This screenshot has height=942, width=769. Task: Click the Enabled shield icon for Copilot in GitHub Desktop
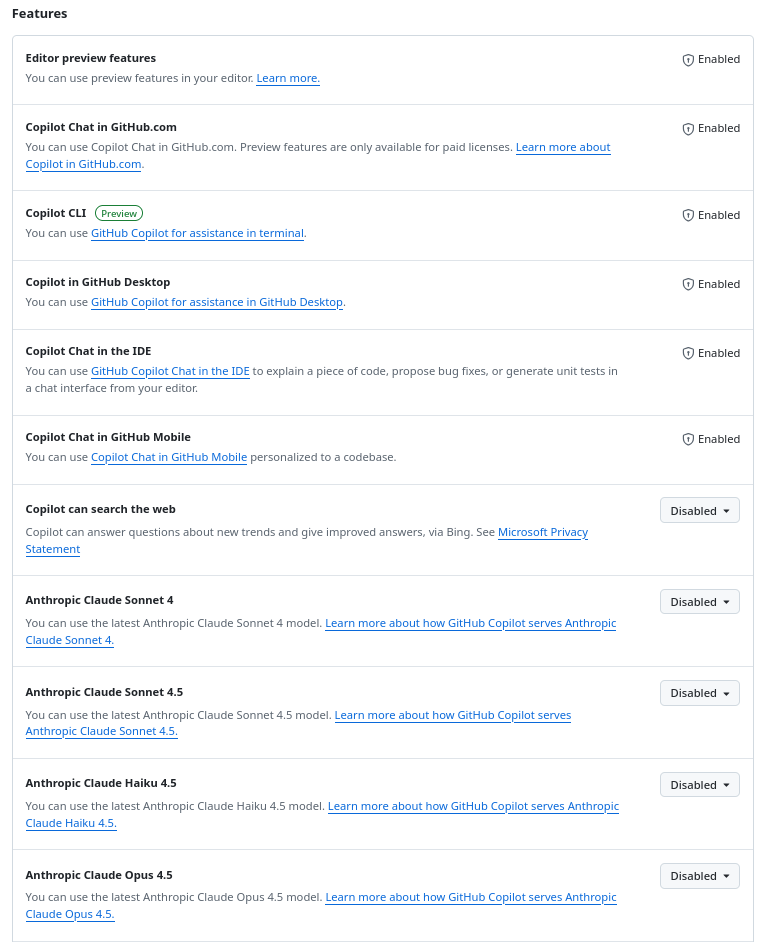tap(688, 284)
